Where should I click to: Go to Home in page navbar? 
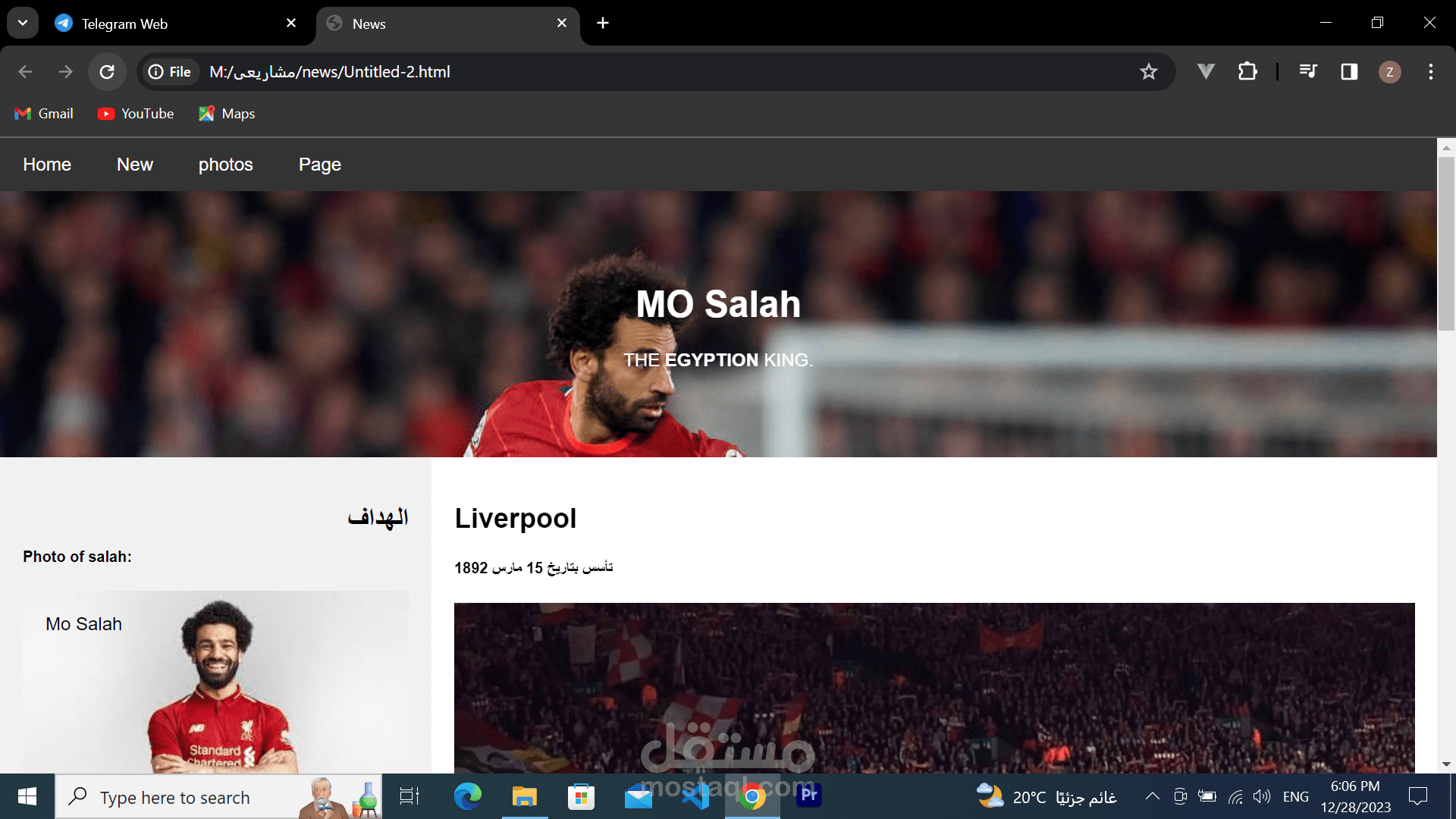(x=47, y=165)
